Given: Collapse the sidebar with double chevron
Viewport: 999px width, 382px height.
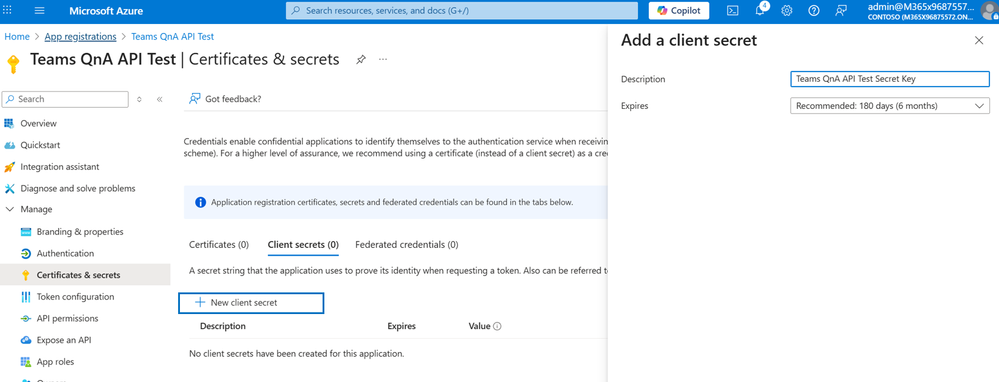Looking at the screenshot, I should 159,99.
